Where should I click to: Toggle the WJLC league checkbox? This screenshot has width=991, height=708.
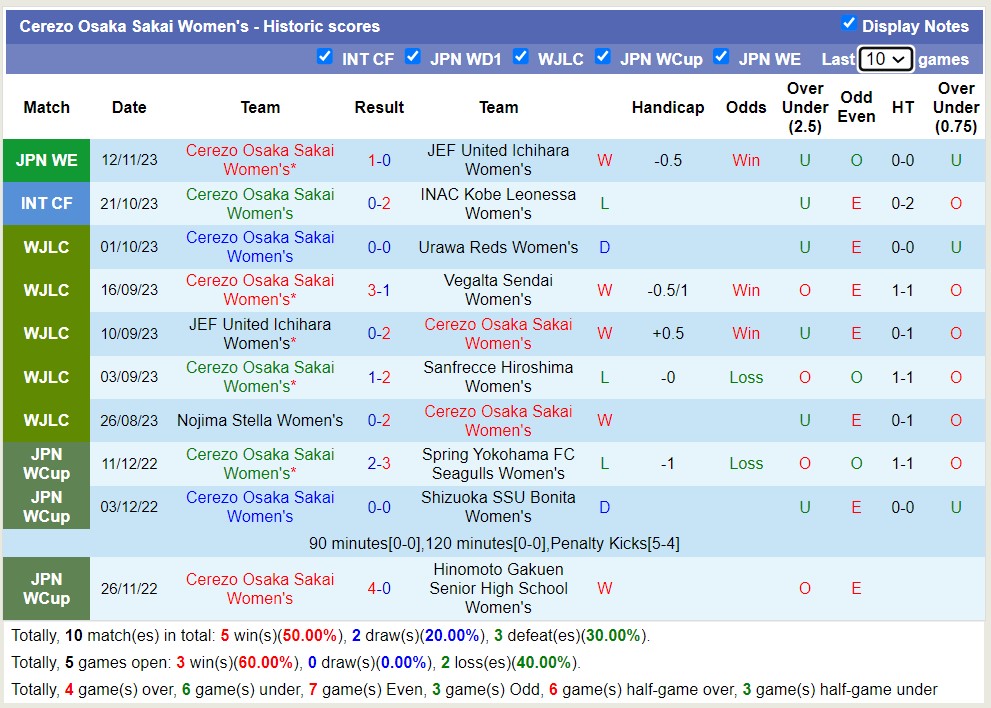tap(520, 57)
